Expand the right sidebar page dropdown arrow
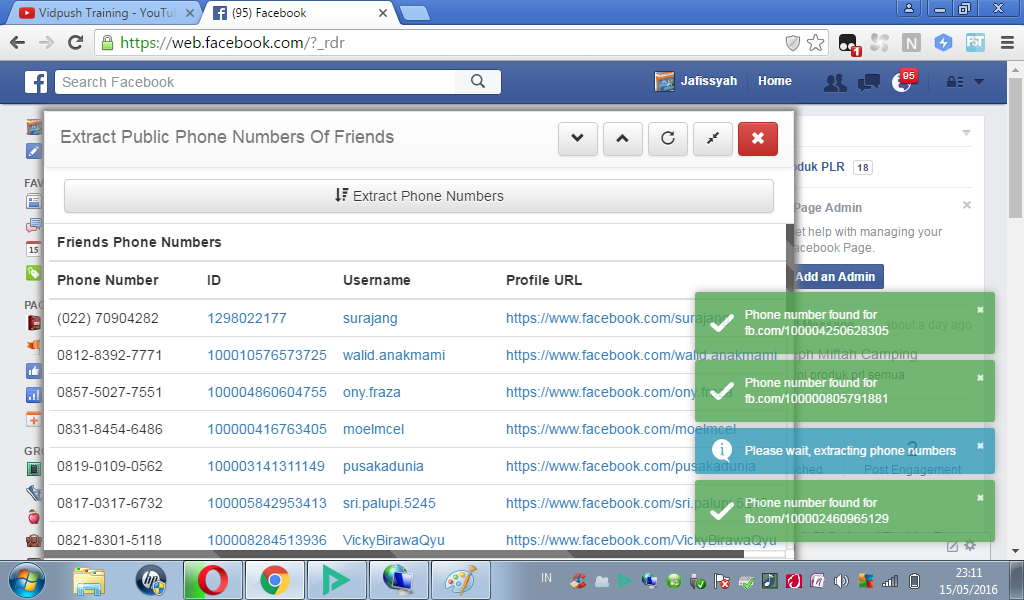 click(967, 133)
